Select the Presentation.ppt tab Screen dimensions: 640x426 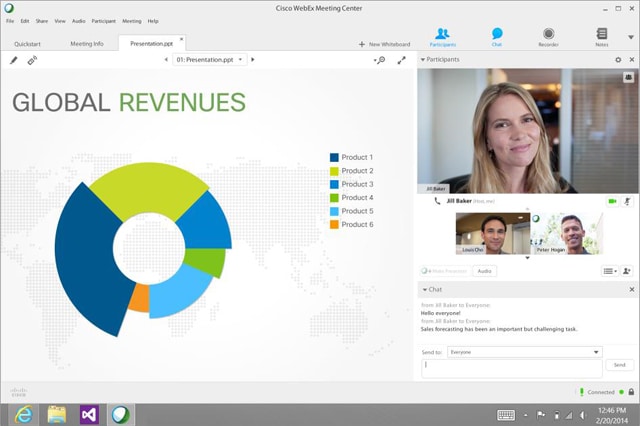pyautogui.click(x=151, y=43)
